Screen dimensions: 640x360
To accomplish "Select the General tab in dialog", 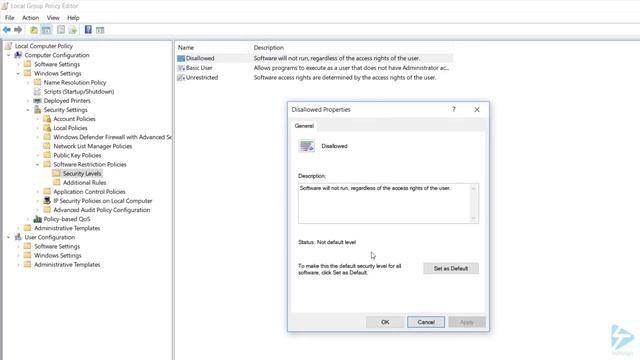I will [x=304, y=126].
